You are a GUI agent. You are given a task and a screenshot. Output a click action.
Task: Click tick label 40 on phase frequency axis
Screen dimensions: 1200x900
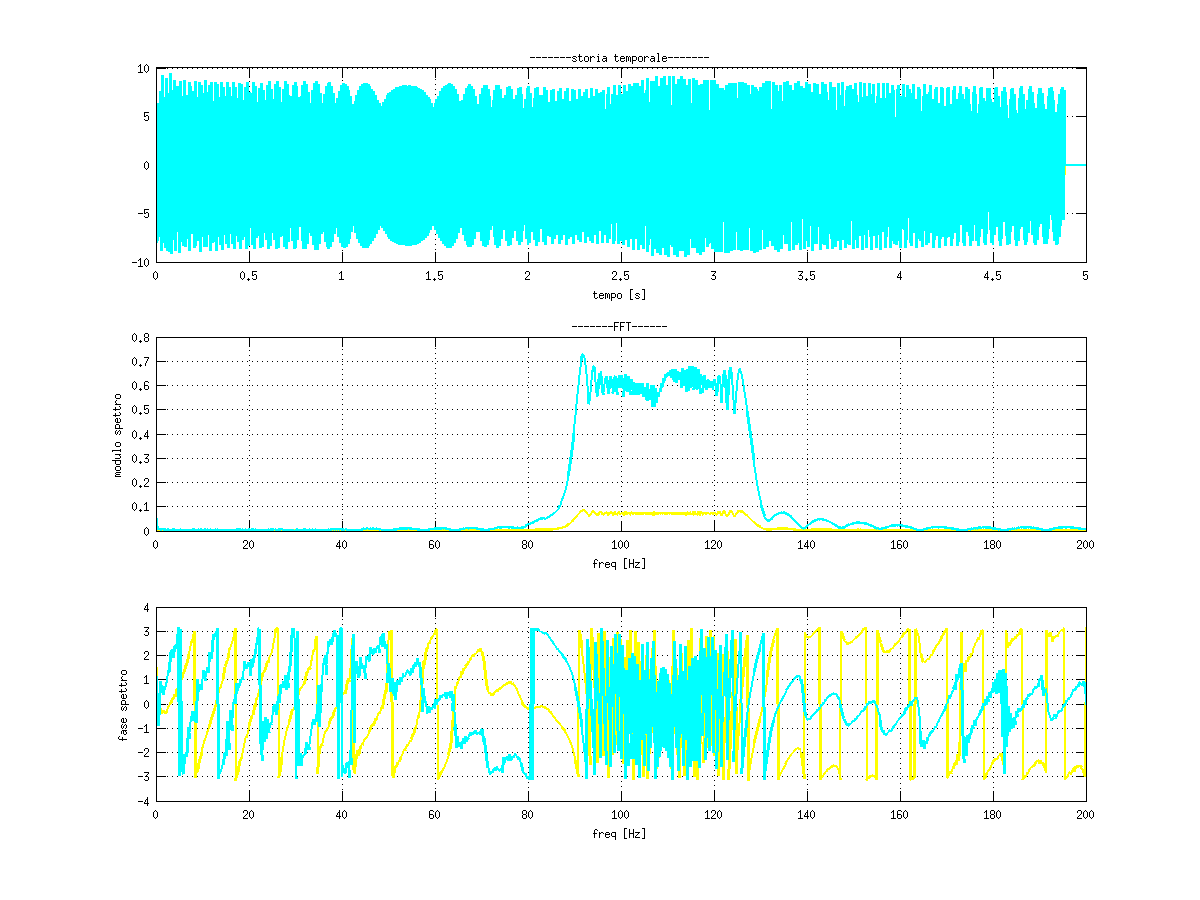[x=341, y=816]
